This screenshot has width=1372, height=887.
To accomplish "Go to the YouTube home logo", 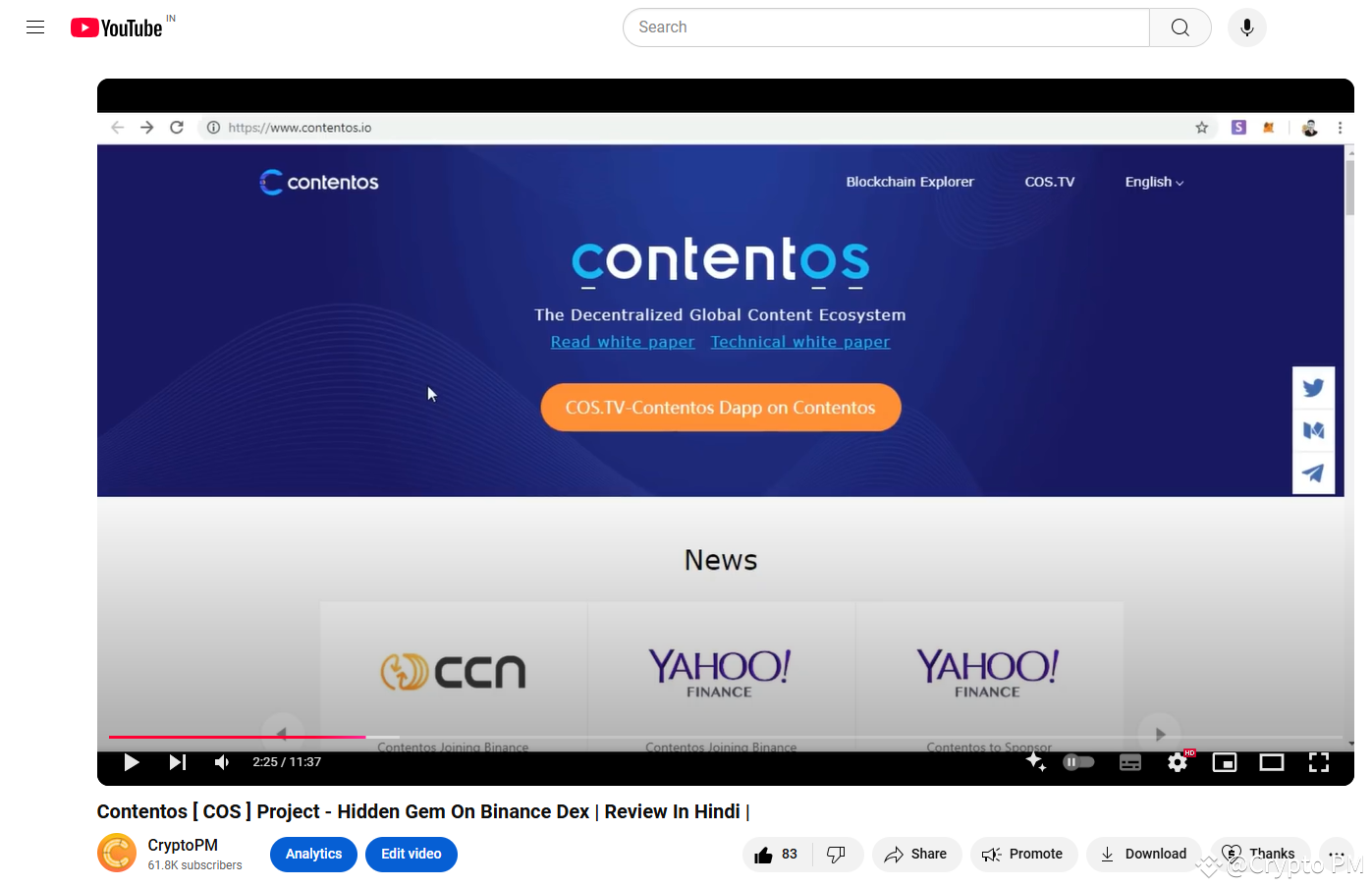I will [x=117, y=28].
